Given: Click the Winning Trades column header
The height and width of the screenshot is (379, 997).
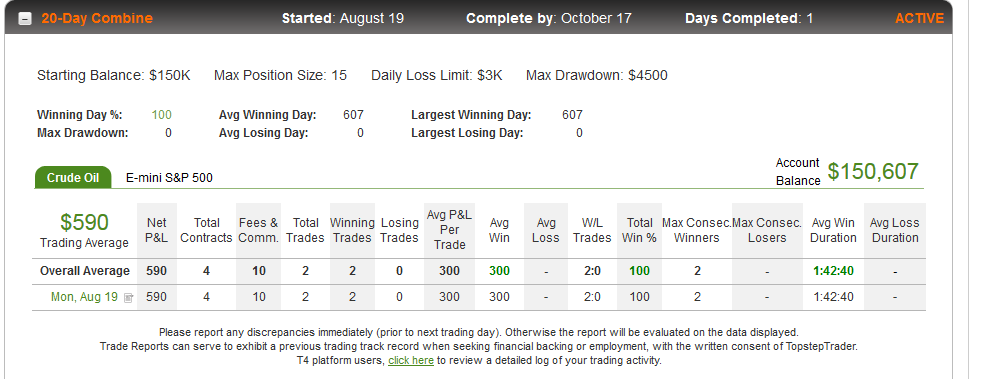Looking at the screenshot, I should pyautogui.click(x=352, y=230).
